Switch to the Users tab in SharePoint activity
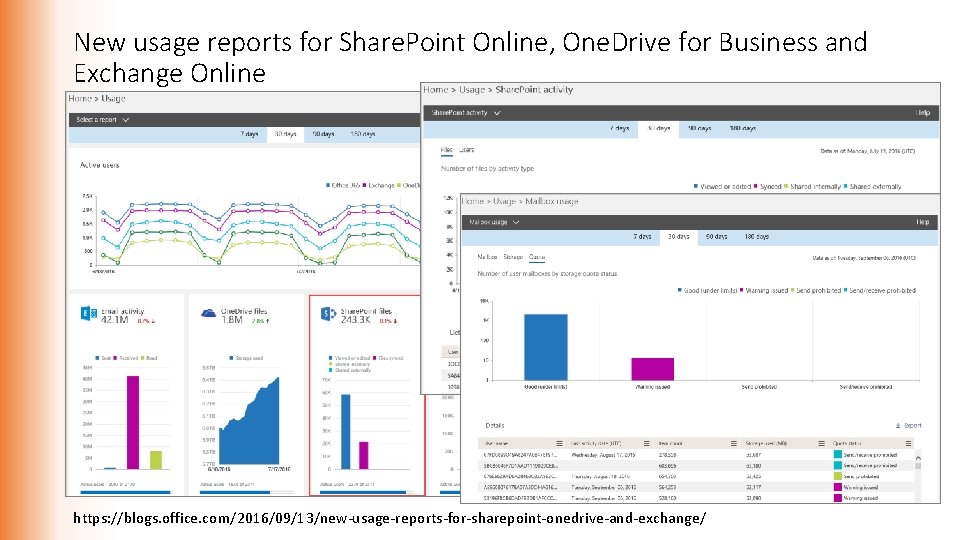The height and width of the screenshot is (540, 960). (467, 150)
